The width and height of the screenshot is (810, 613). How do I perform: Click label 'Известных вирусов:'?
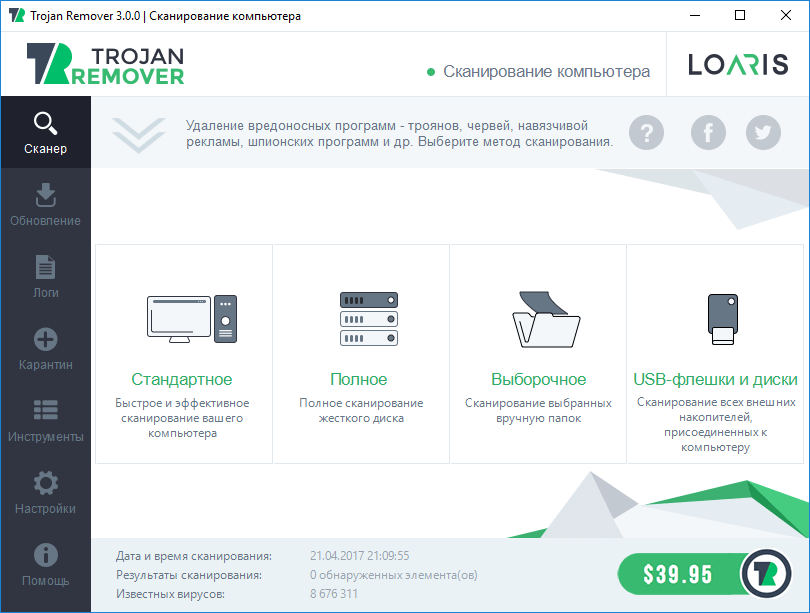click(170, 594)
